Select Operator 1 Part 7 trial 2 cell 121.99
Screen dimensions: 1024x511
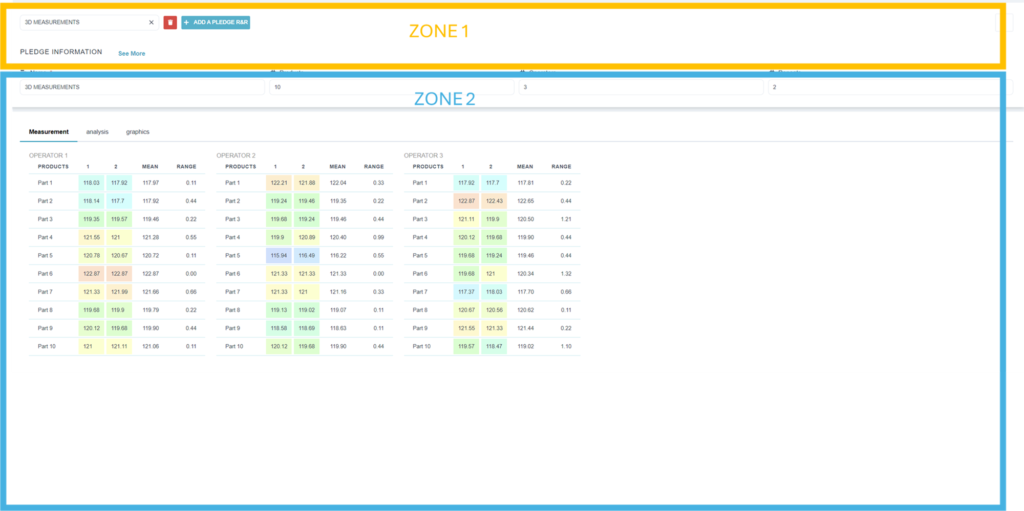[x=119, y=292]
